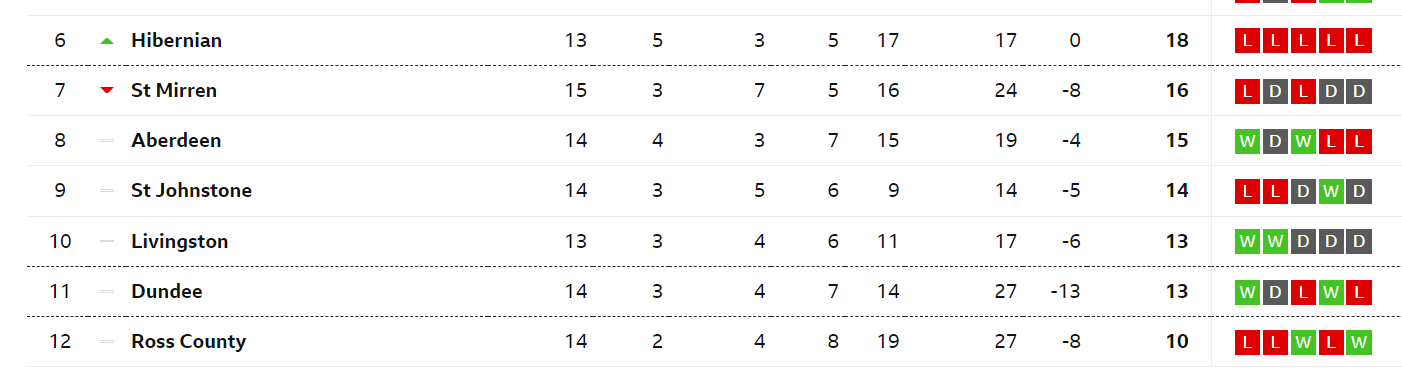Open the Aberdeen team link
This screenshot has width=1402, height=378.
click(176, 141)
